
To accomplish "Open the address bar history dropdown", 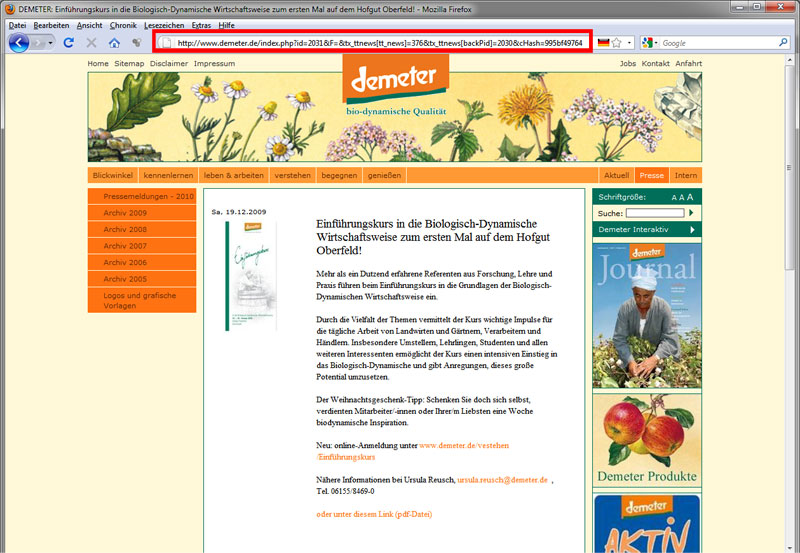I will (x=629, y=43).
